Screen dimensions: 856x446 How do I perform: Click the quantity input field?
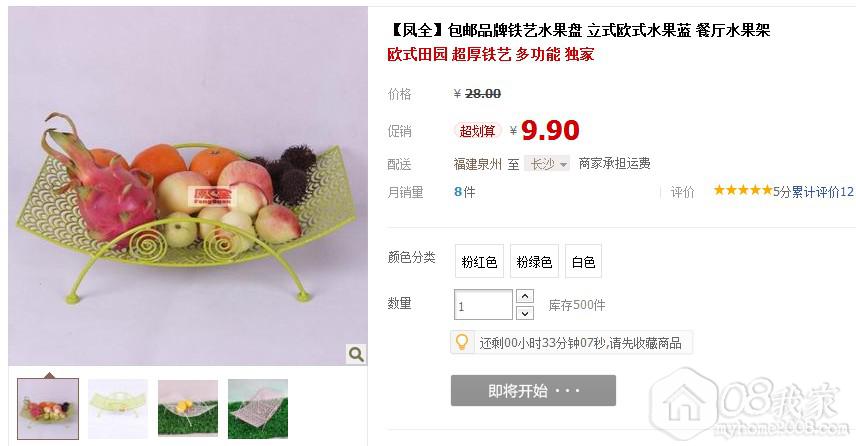pyautogui.click(x=483, y=305)
